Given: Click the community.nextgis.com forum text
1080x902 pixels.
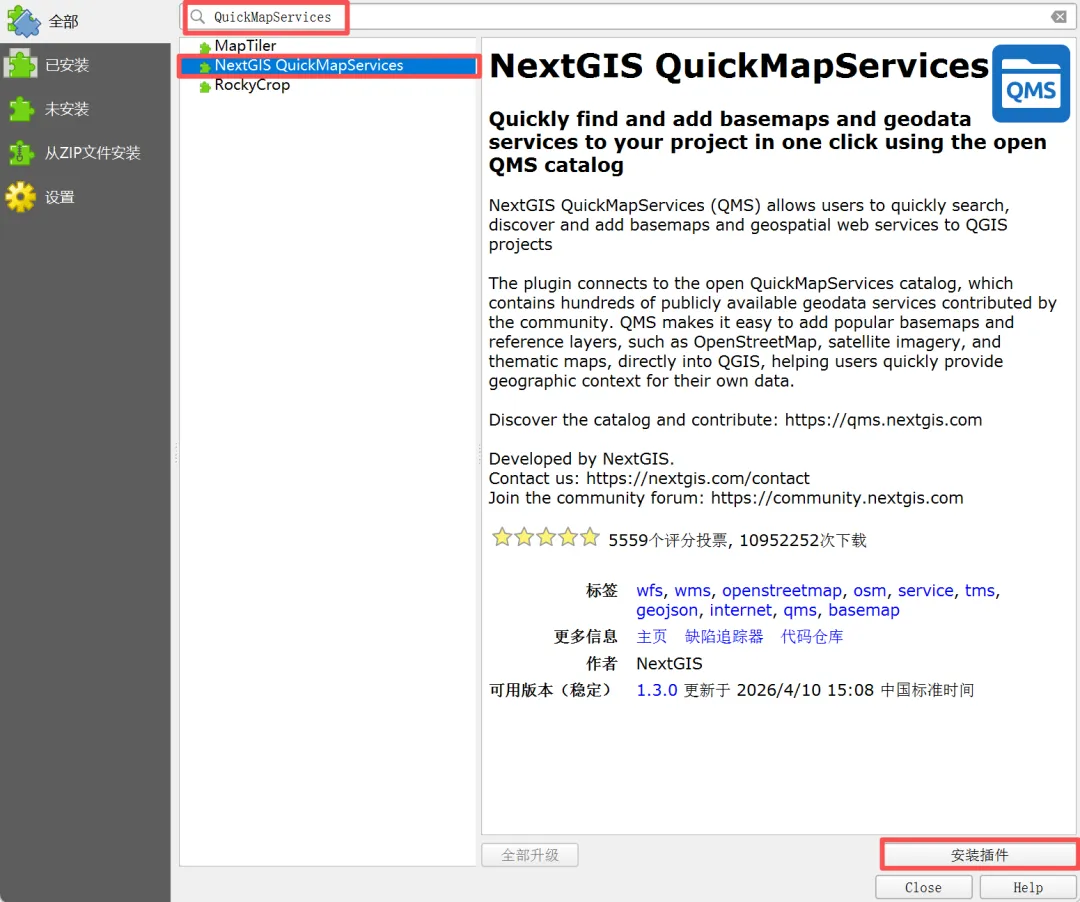Looking at the screenshot, I should 837,498.
